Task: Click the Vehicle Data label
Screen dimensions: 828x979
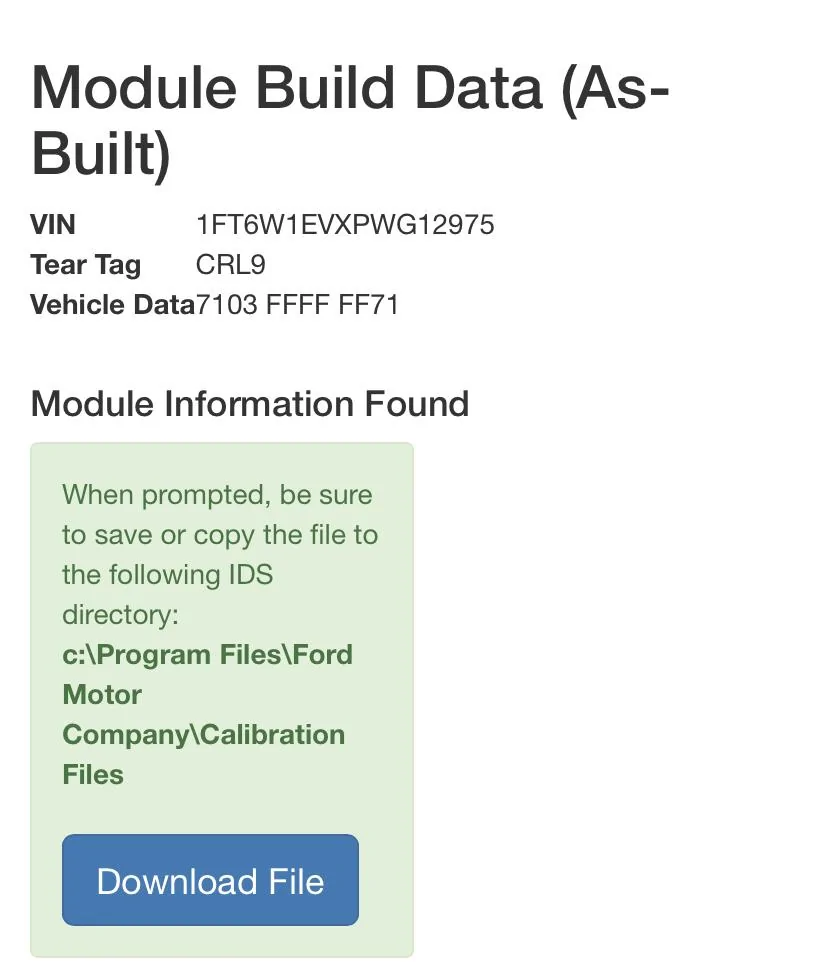Action: (x=113, y=305)
